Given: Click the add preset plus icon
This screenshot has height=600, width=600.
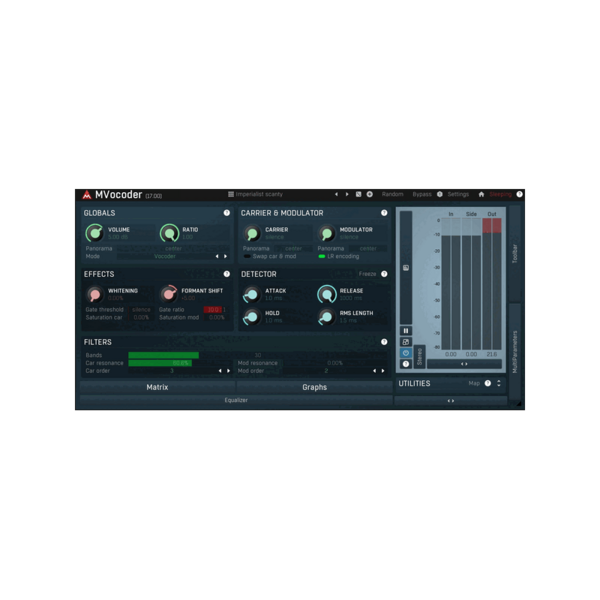Looking at the screenshot, I should 370,194.
